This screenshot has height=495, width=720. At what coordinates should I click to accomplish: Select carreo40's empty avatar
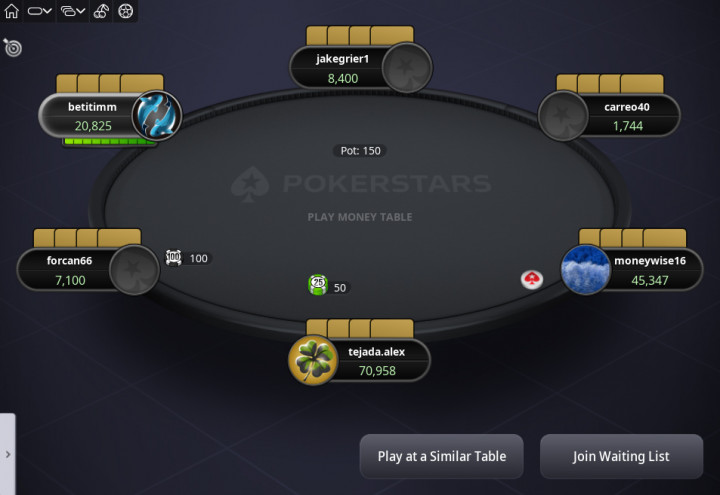click(563, 116)
